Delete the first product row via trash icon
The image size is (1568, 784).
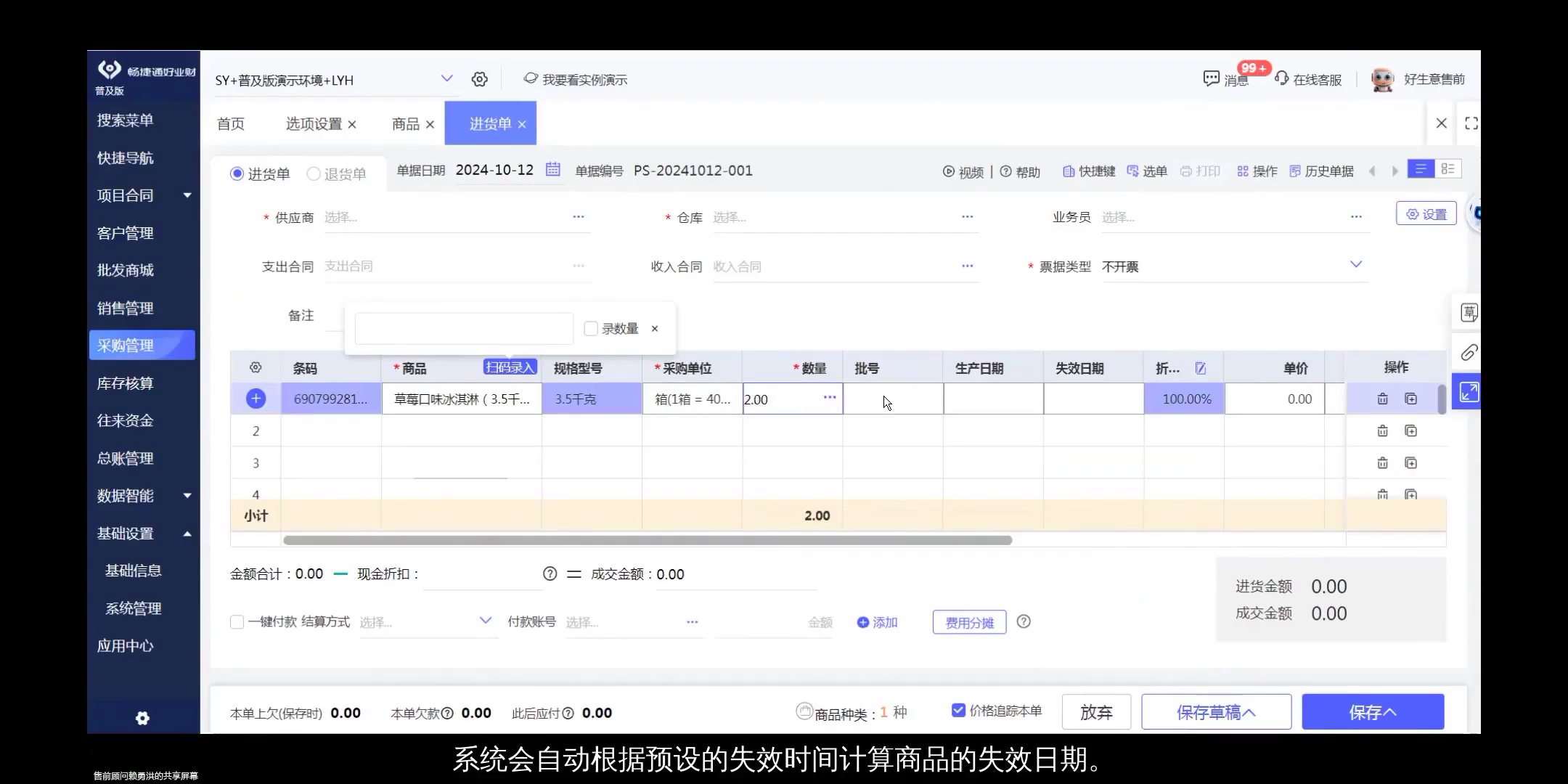[x=1382, y=399]
